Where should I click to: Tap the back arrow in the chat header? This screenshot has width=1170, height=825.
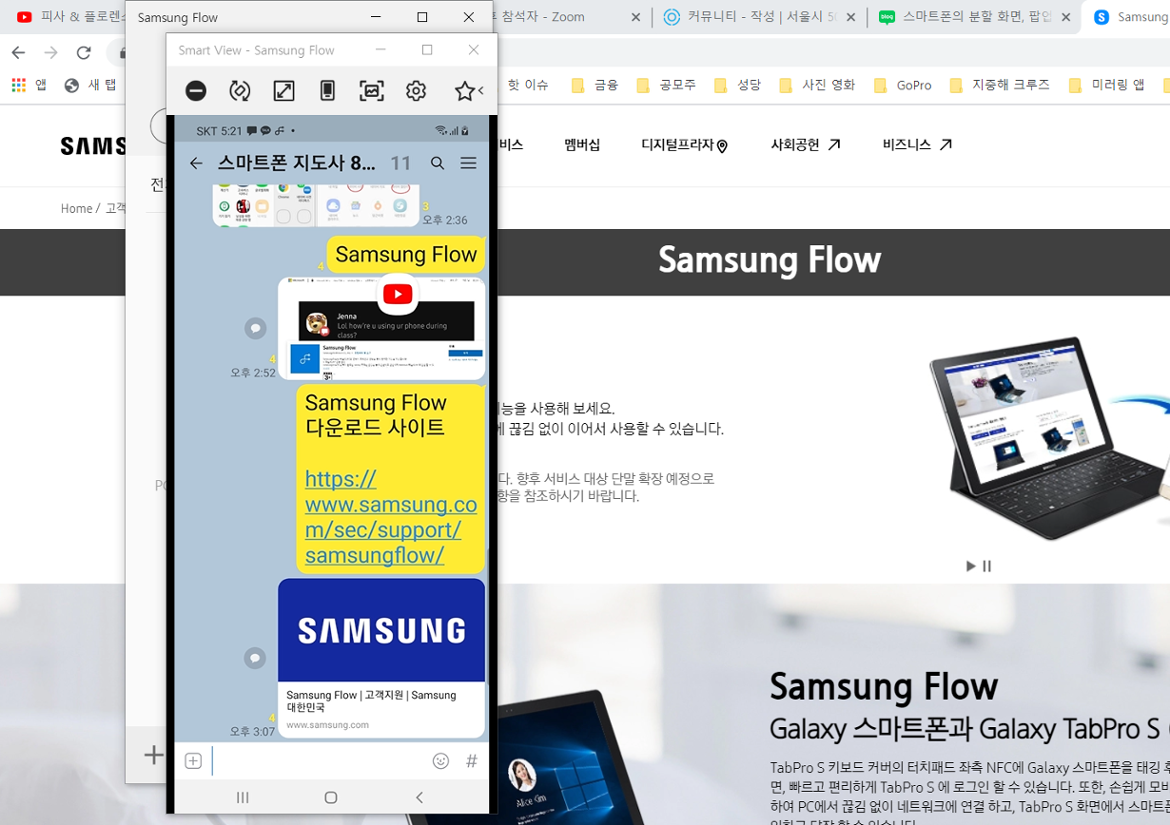click(195, 163)
